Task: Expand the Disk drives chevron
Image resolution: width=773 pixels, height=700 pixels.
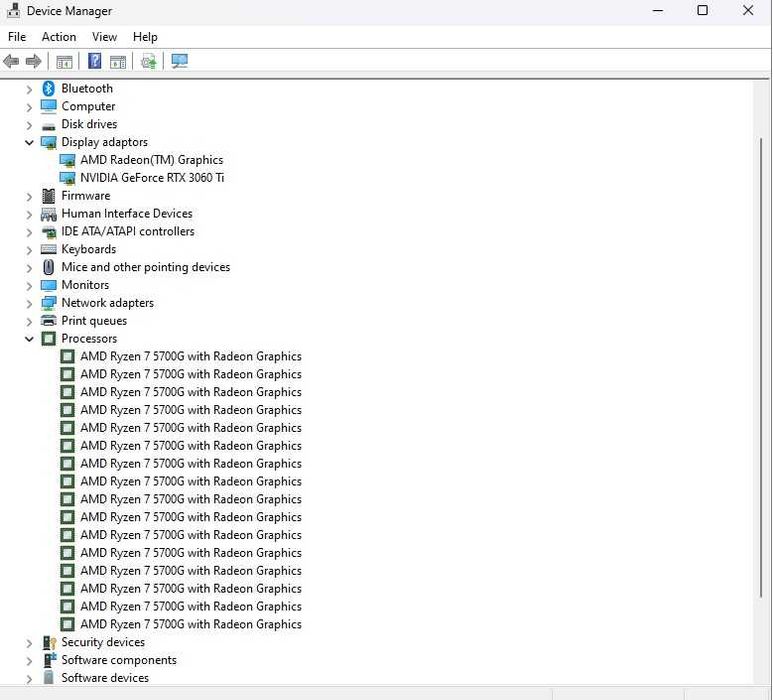Action: [29, 125]
